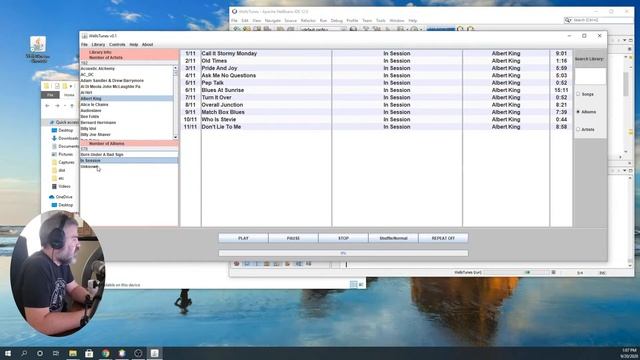Select song Who Is Stevie

pos(218,120)
